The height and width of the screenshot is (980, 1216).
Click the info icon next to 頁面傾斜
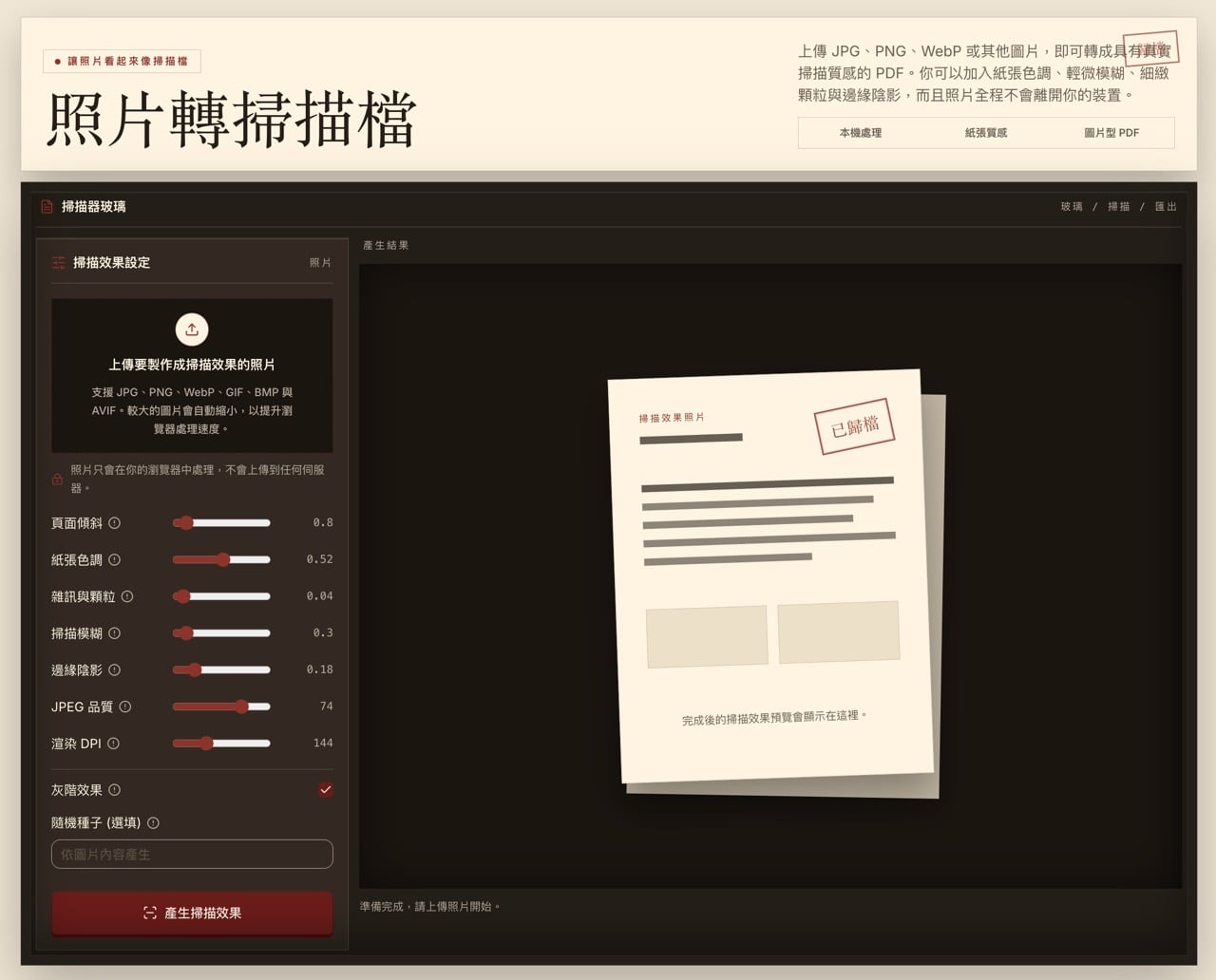click(x=114, y=523)
